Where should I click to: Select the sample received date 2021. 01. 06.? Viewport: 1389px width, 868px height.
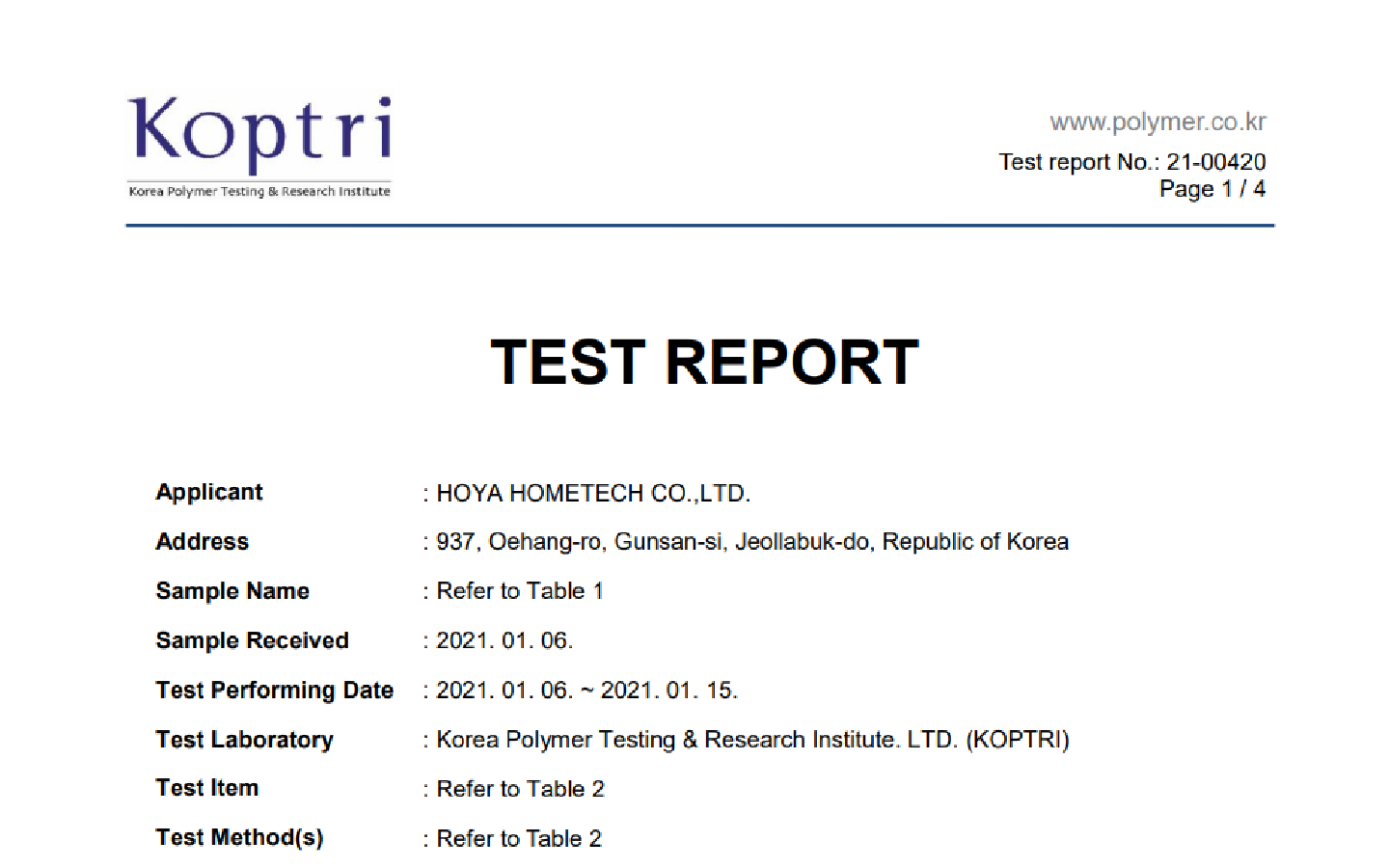[504, 641]
